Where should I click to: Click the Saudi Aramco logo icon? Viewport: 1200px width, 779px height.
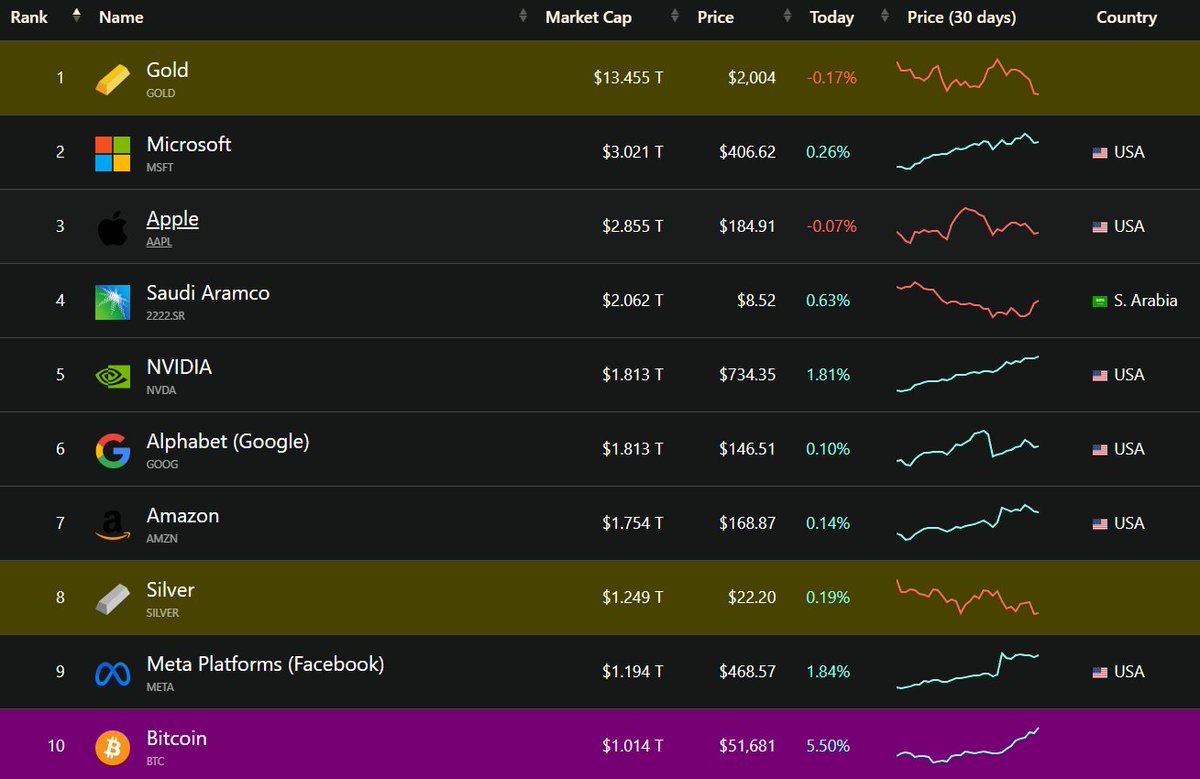pos(113,302)
